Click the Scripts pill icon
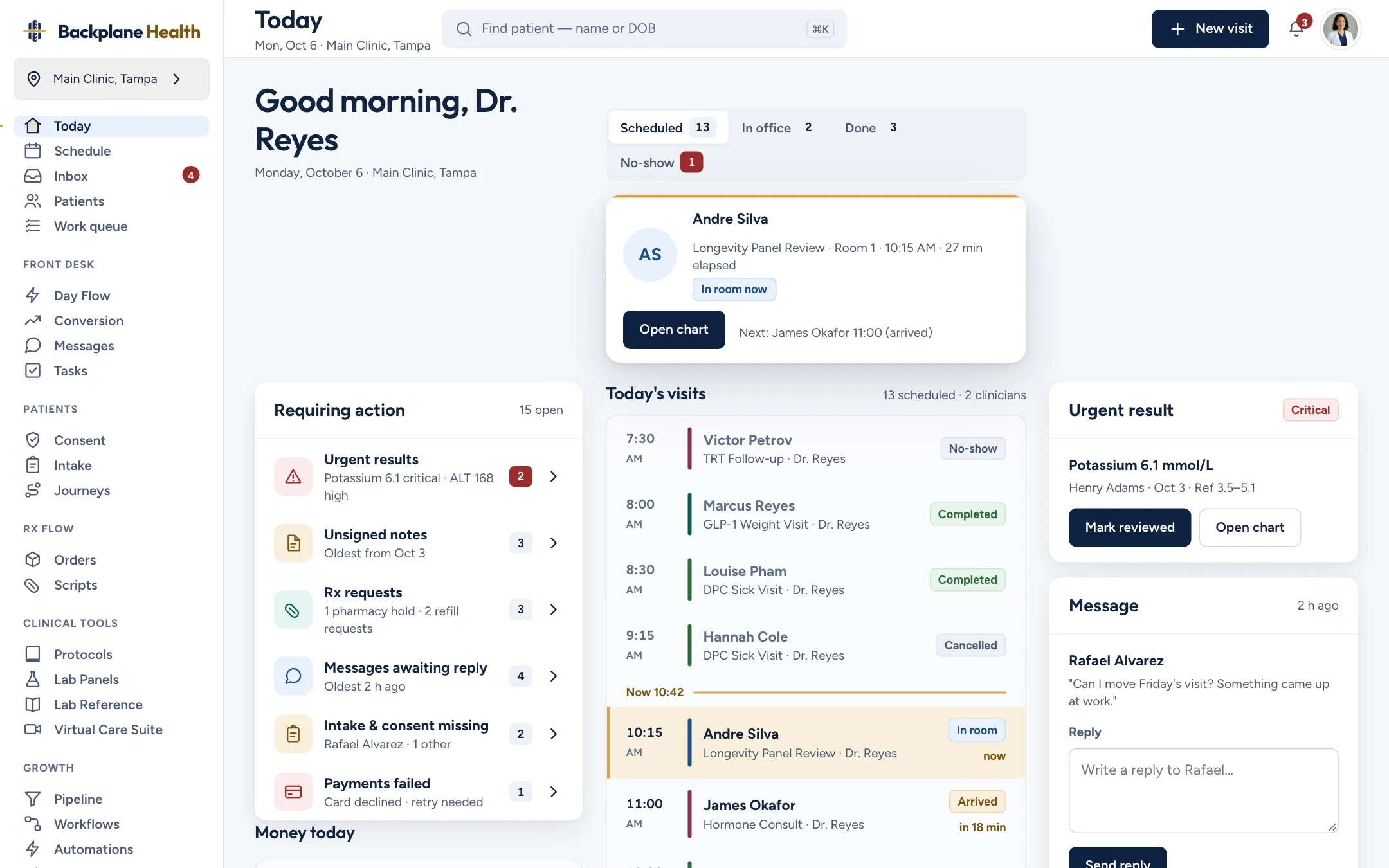1389x868 pixels. [33, 585]
